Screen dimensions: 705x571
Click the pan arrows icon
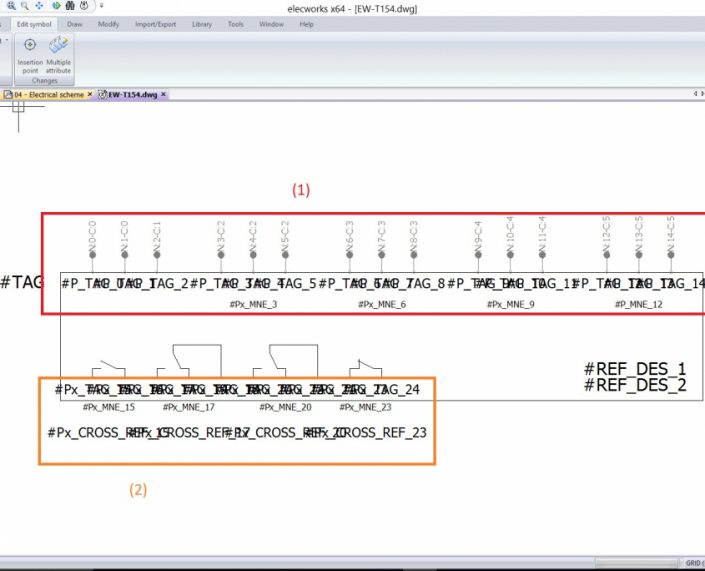tap(40, 6)
